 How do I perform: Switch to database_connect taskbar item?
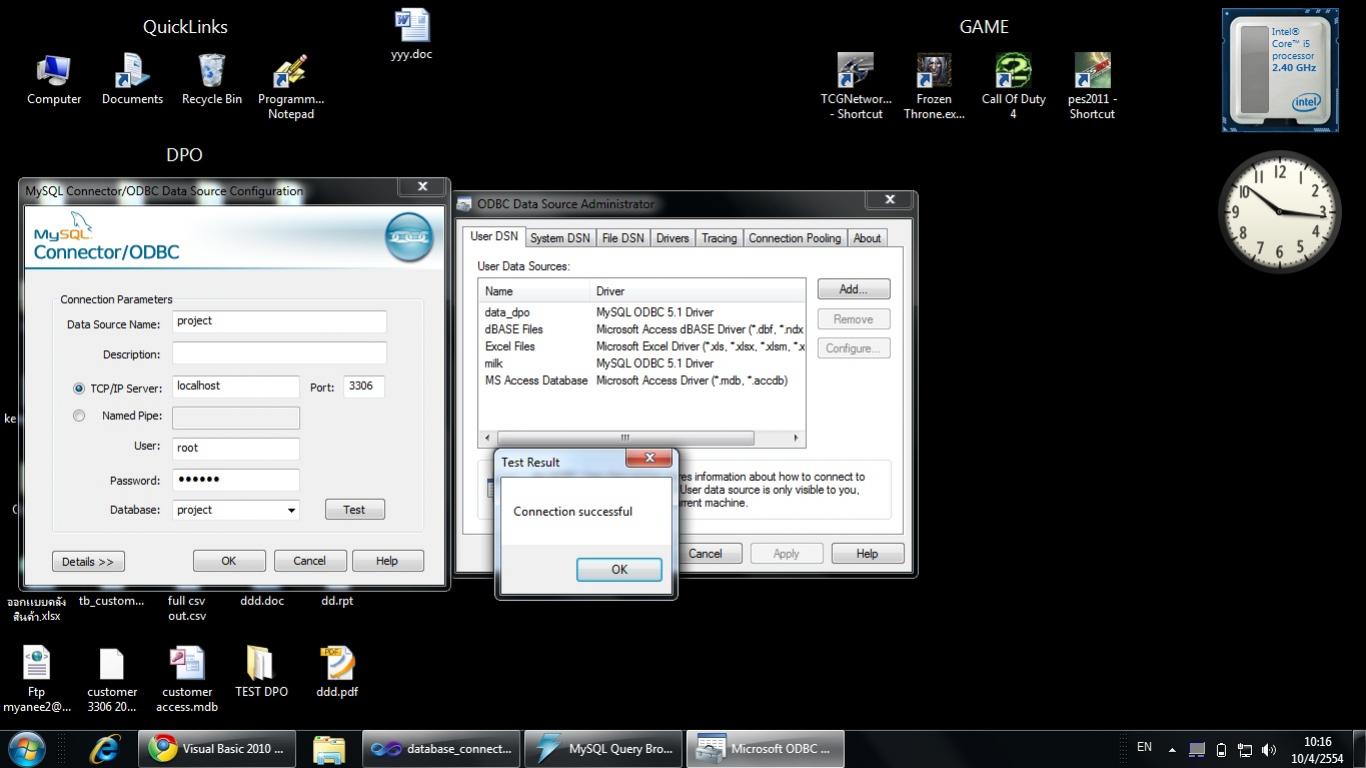point(441,748)
